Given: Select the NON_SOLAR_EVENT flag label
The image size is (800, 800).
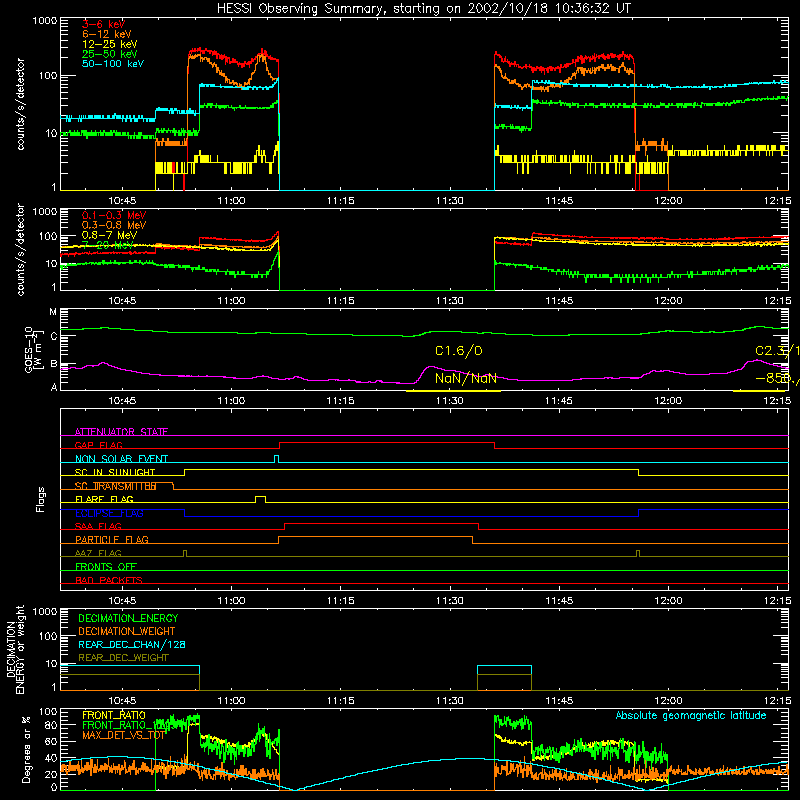Looking at the screenshot, I should pos(121,459).
